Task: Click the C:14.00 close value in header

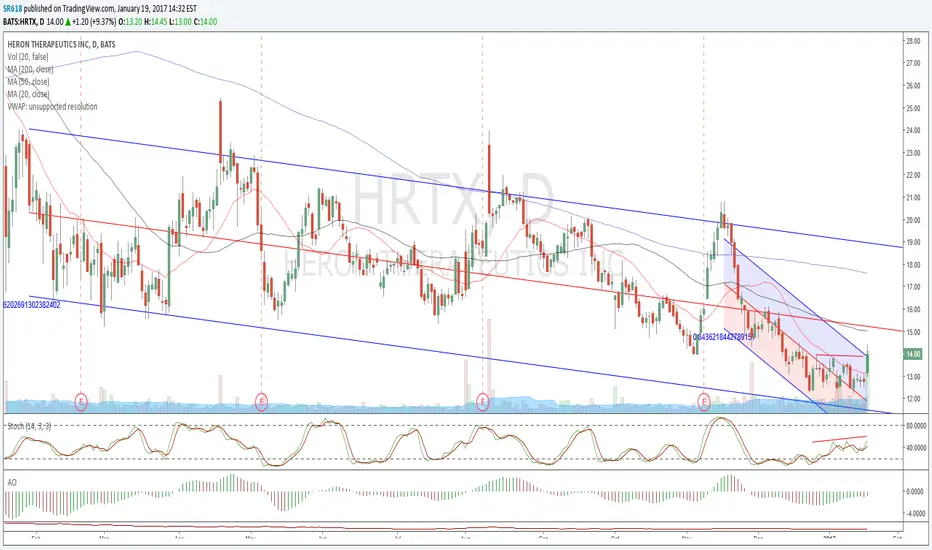Action: coord(206,22)
